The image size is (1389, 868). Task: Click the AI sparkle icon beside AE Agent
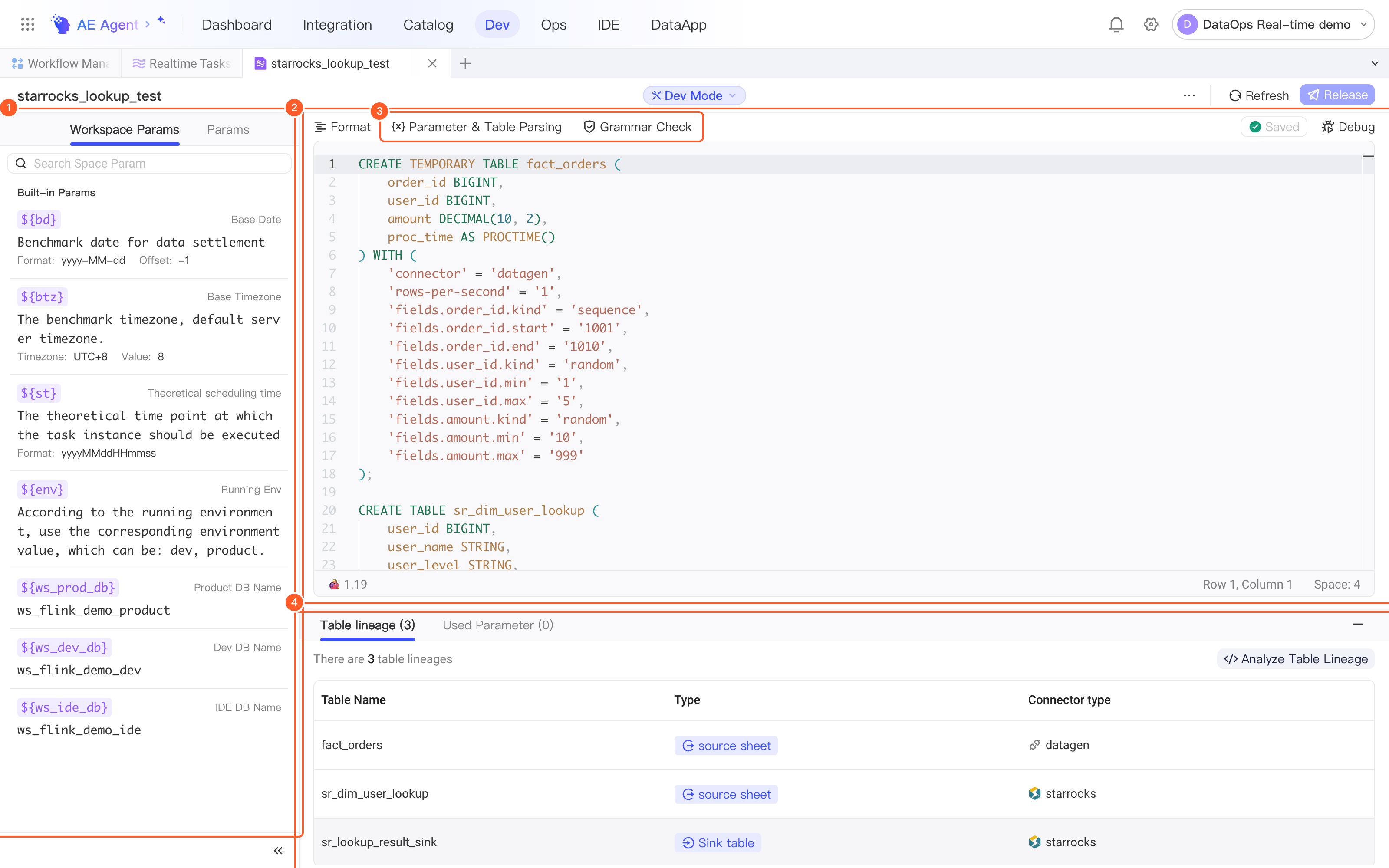(x=162, y=21)
